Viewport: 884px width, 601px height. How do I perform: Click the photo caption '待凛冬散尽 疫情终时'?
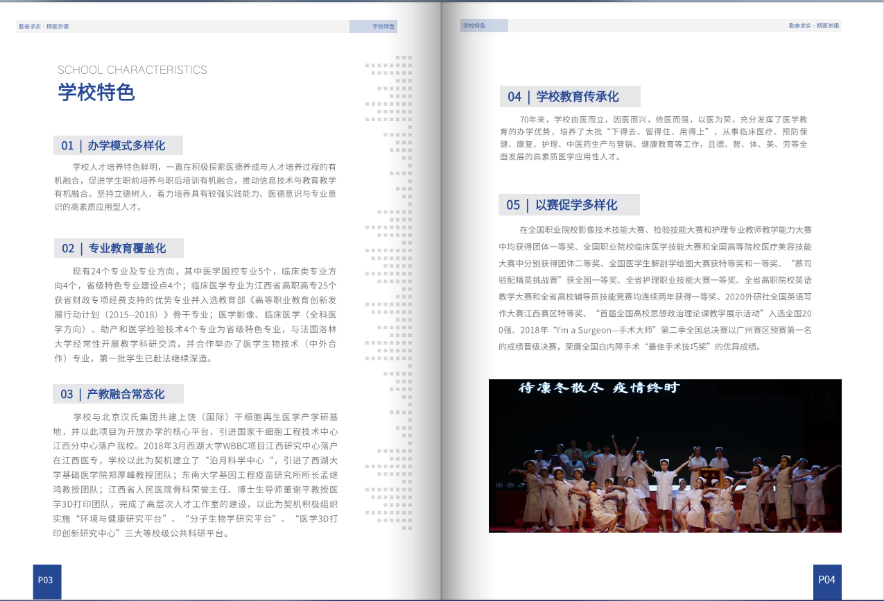tap(599, 388)
